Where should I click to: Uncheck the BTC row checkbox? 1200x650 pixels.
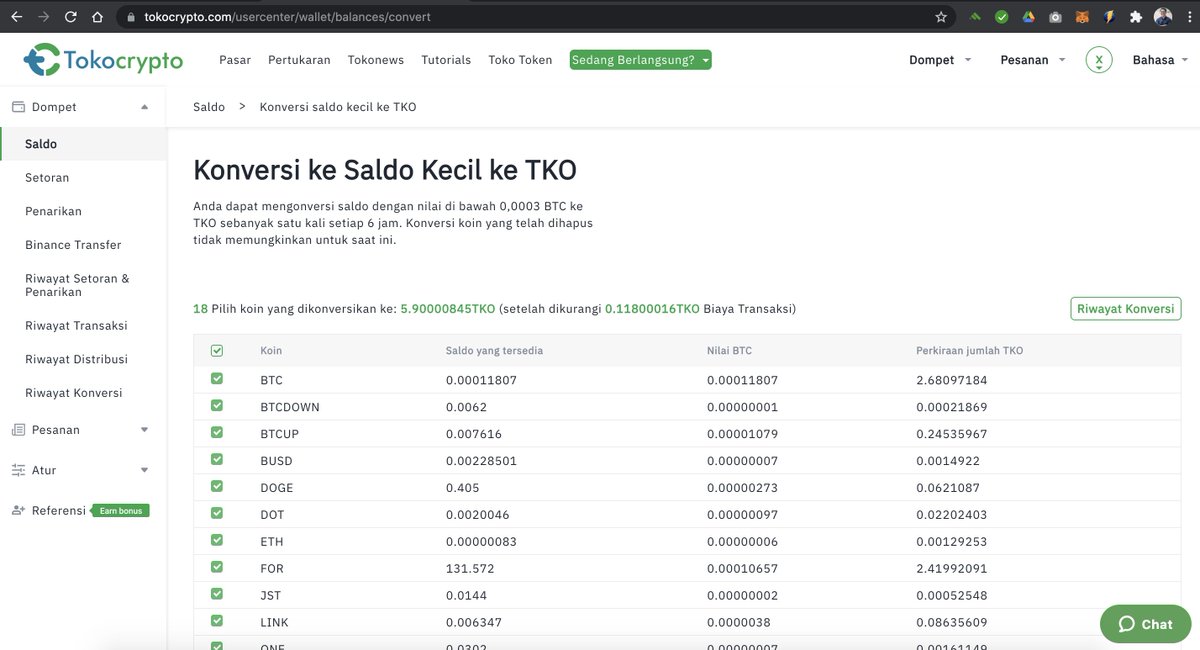(217, 379)
